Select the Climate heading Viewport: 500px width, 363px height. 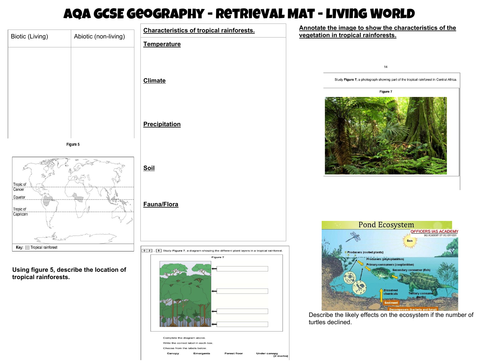[154, 80]
